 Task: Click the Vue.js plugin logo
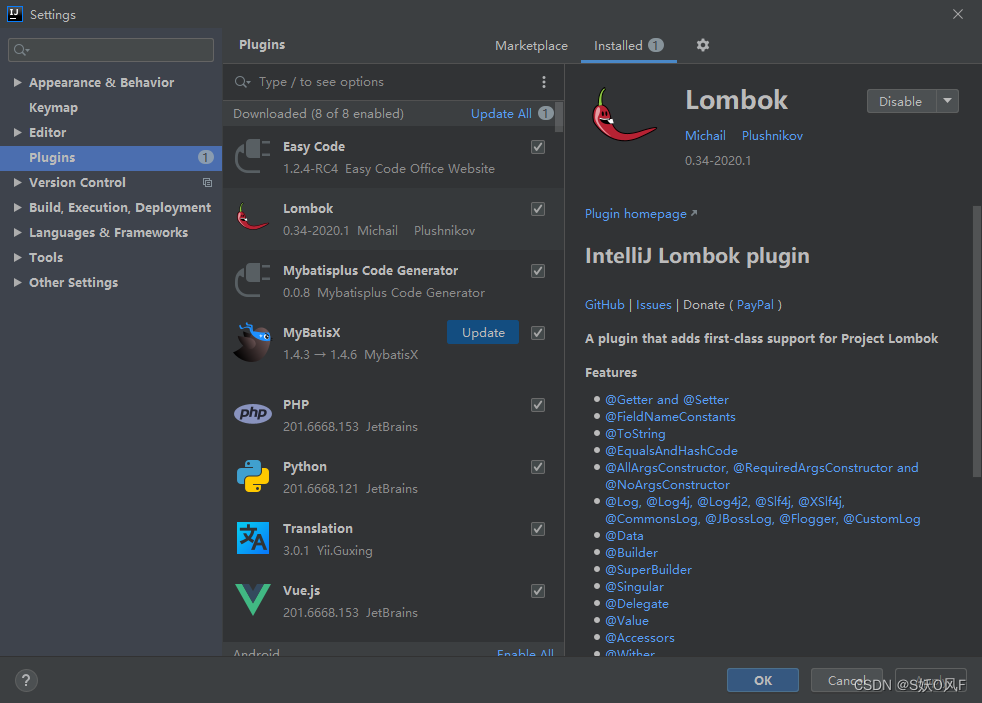click(253, 600)
